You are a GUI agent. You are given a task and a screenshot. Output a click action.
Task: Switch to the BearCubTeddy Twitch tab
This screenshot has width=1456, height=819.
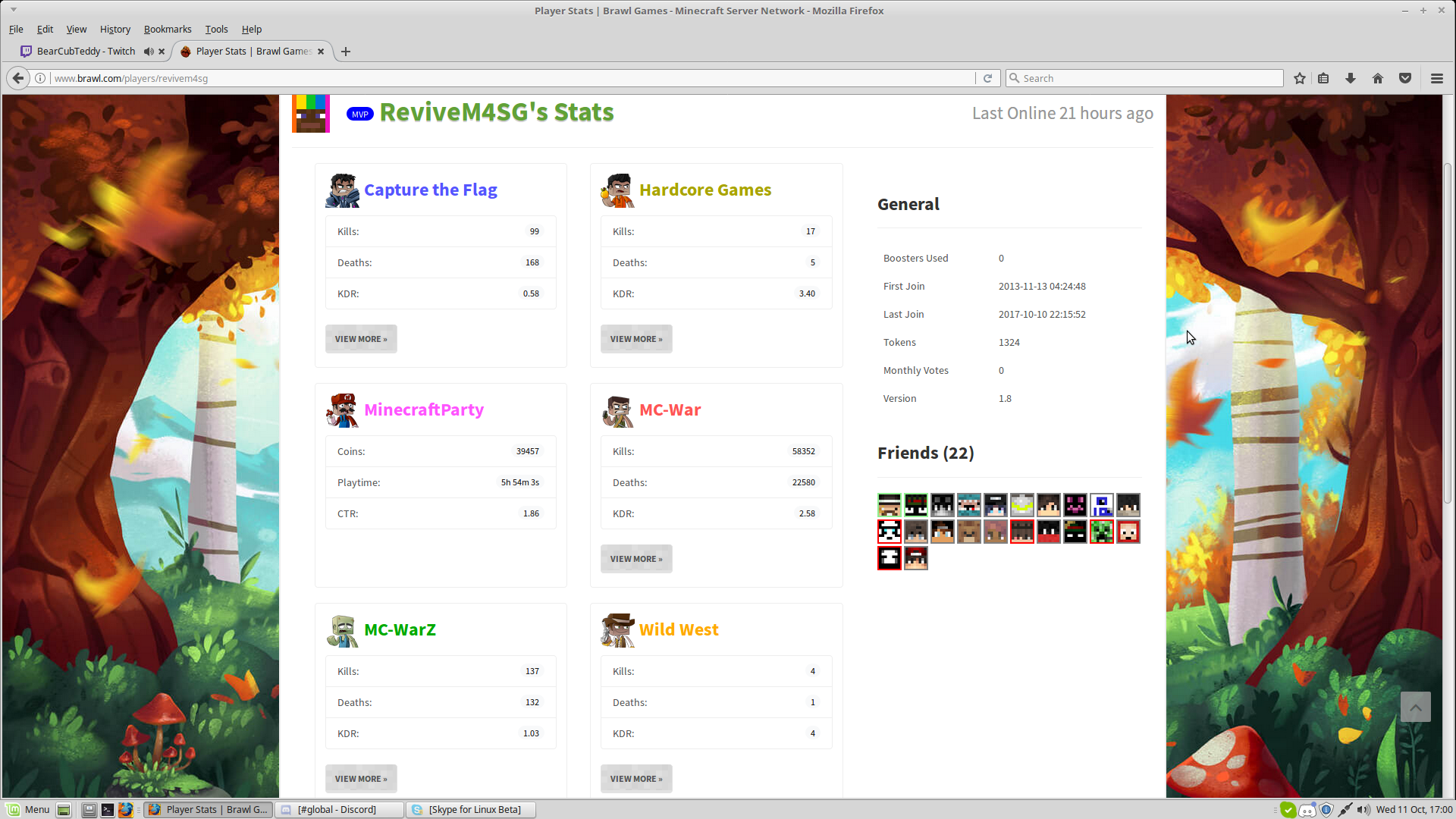[x=85, y=52]
